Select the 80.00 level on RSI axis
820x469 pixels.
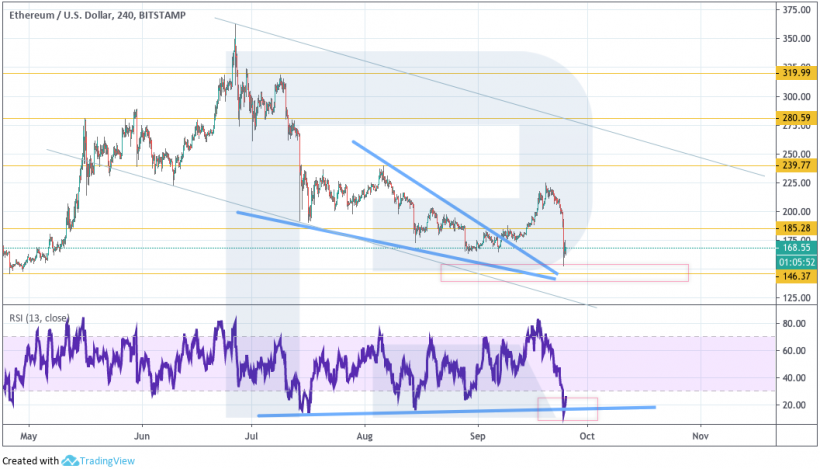796,324
